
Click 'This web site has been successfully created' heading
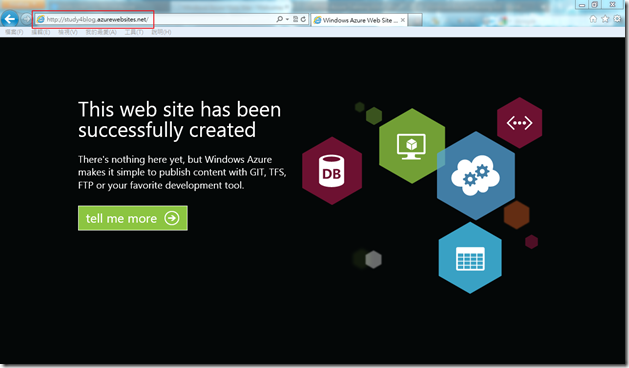(179, 120)
